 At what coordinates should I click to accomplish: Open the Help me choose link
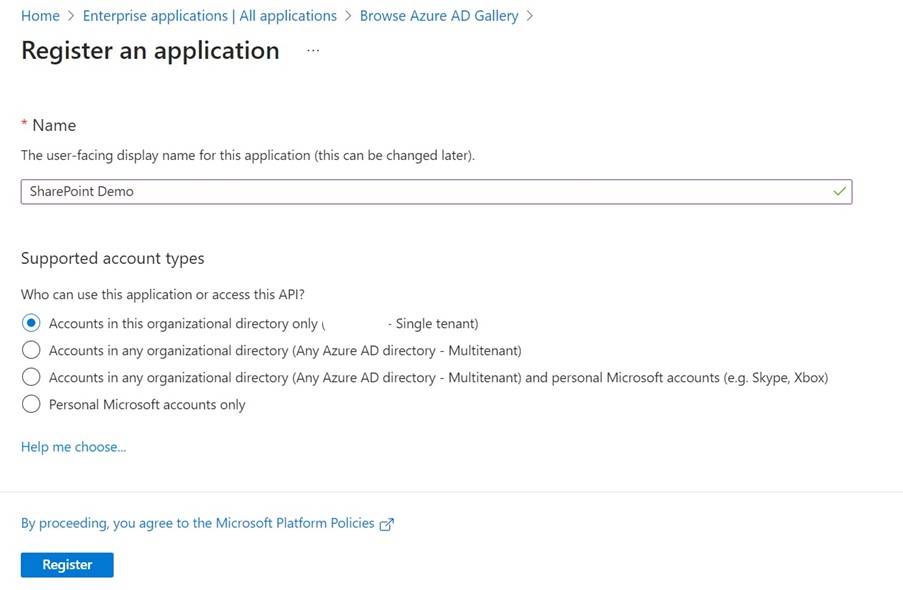pyautogui.click(x=74, y=447)
